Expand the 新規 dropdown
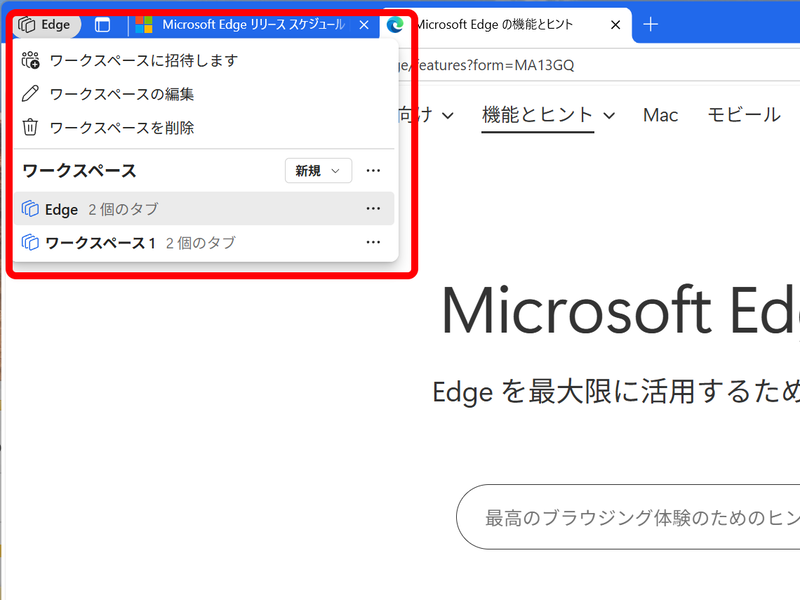This screenshot has width=800, height=600. 318,171
